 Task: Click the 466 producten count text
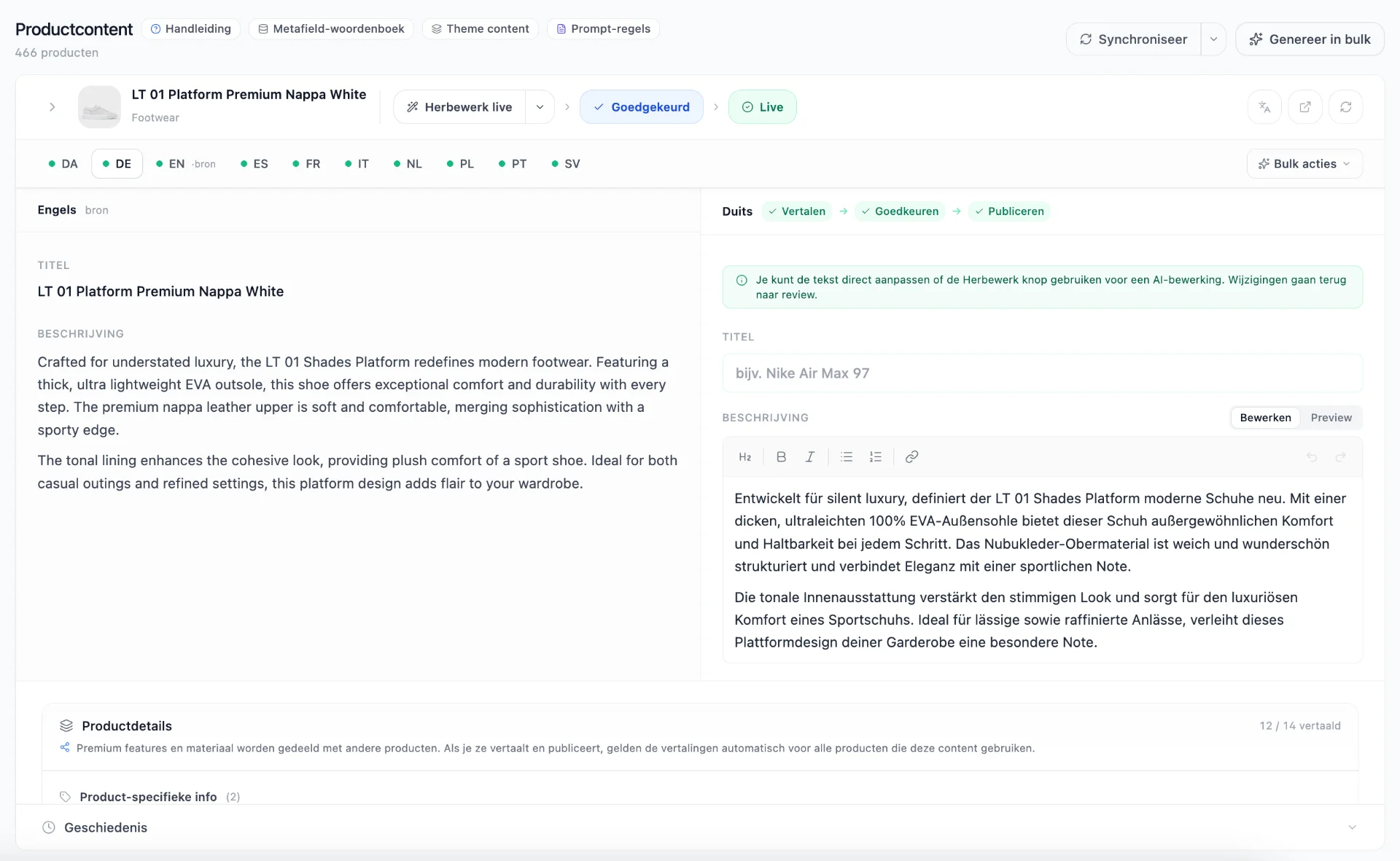click(57, 52)
